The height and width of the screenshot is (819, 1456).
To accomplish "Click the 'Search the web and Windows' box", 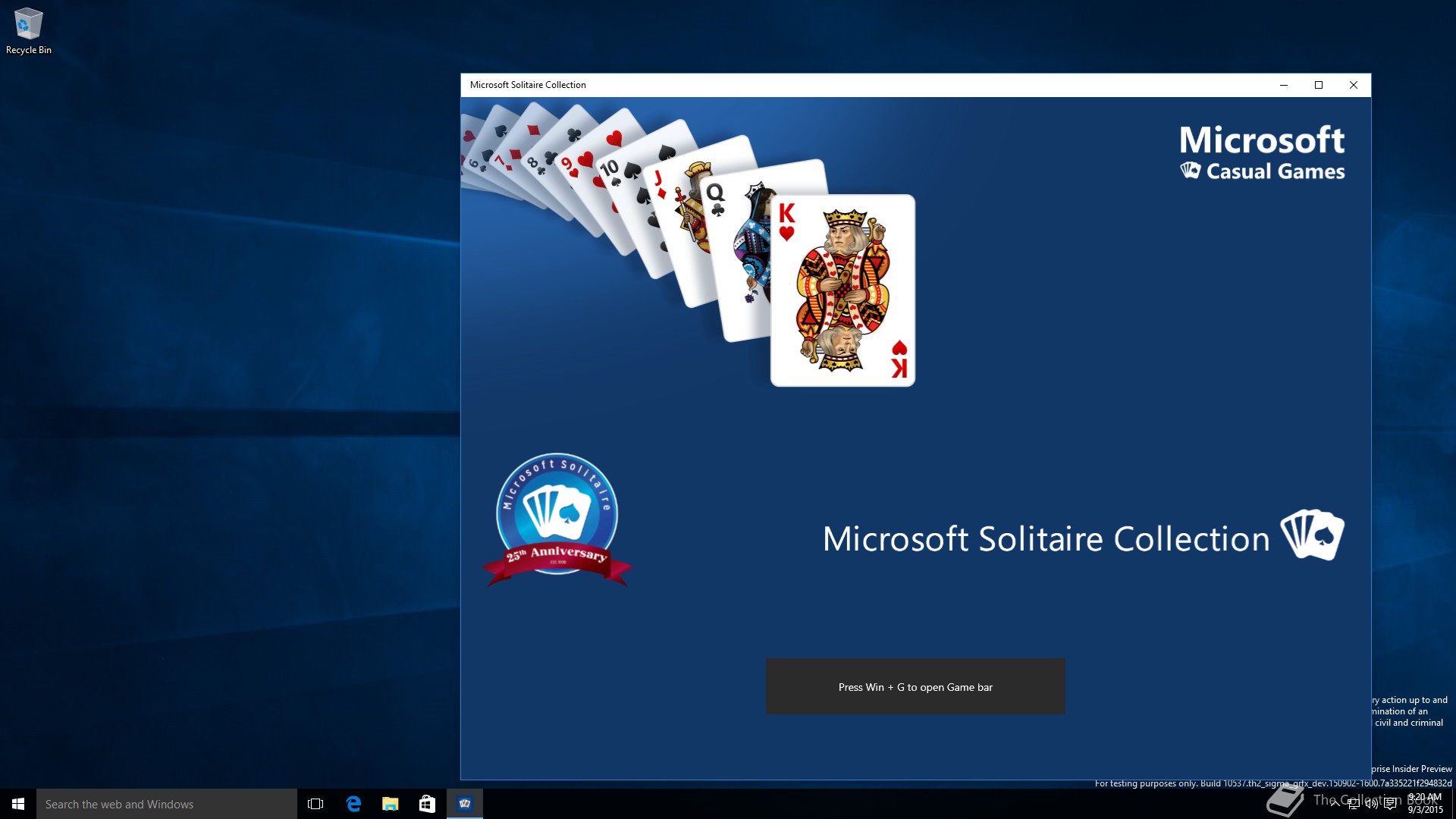I will coord(167,804).
